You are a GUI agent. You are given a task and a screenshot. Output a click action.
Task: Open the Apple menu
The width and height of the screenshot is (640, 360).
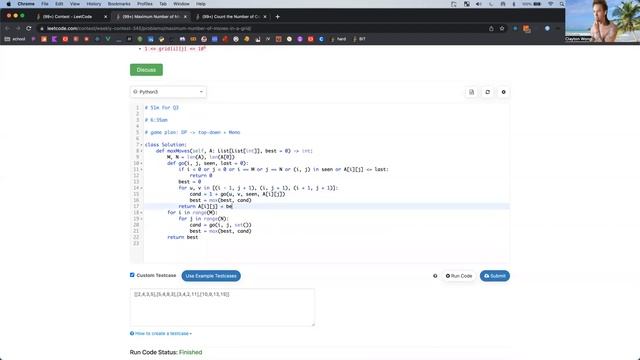click(x=8, y=4)
